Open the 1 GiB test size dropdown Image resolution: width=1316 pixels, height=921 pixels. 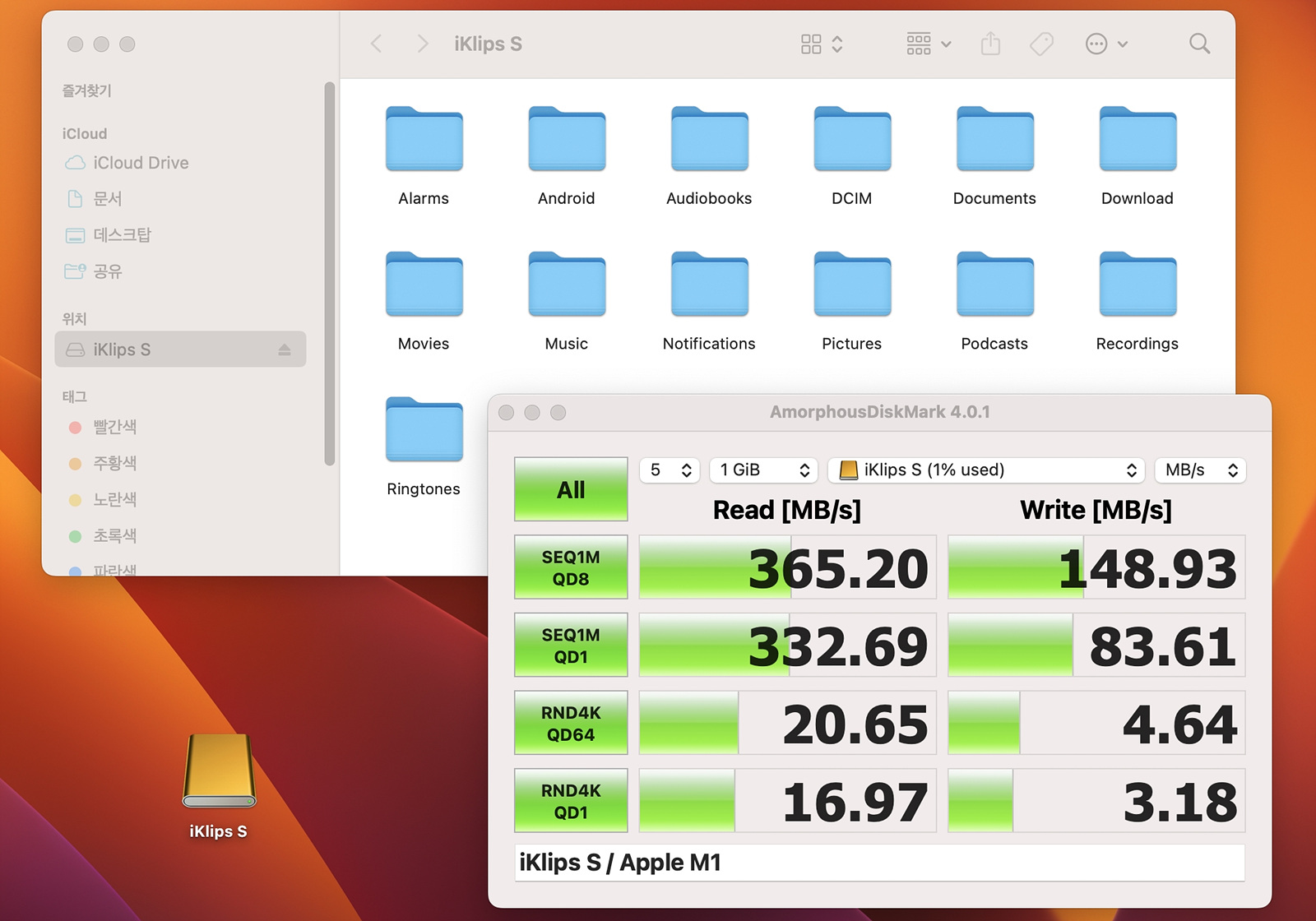pos(763,470)
